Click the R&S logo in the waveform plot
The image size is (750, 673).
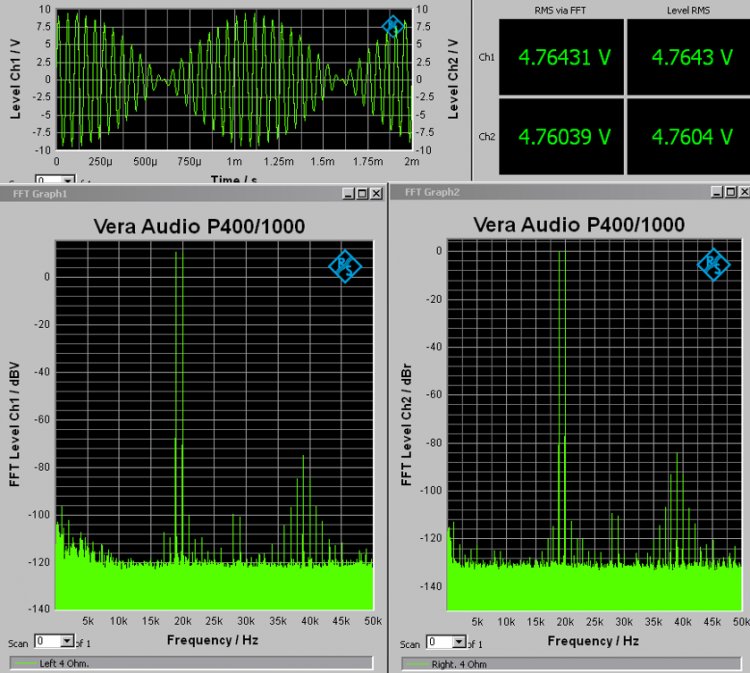(393, 26)
